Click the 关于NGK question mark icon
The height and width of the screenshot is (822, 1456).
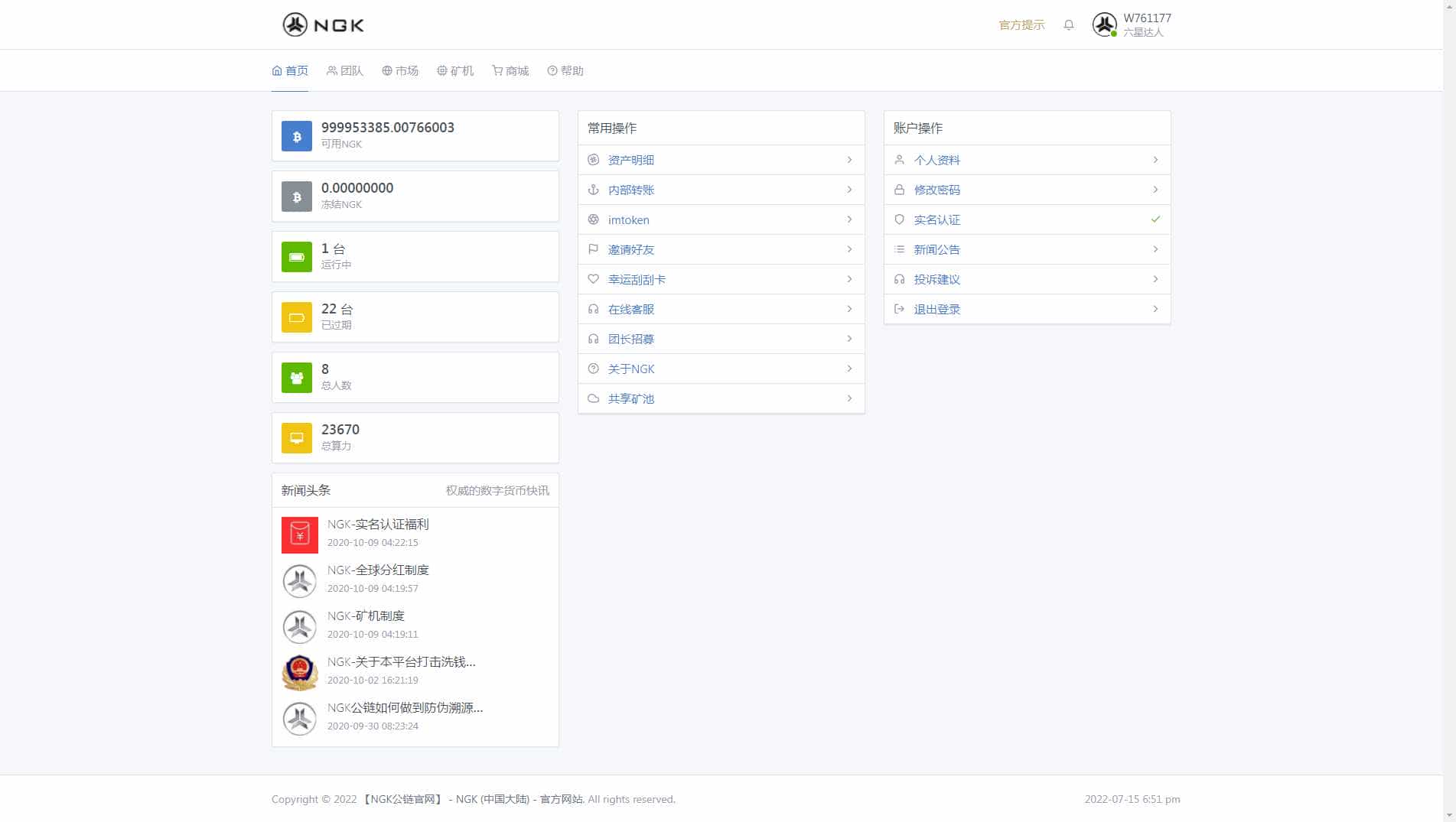(x=593, y=369)
